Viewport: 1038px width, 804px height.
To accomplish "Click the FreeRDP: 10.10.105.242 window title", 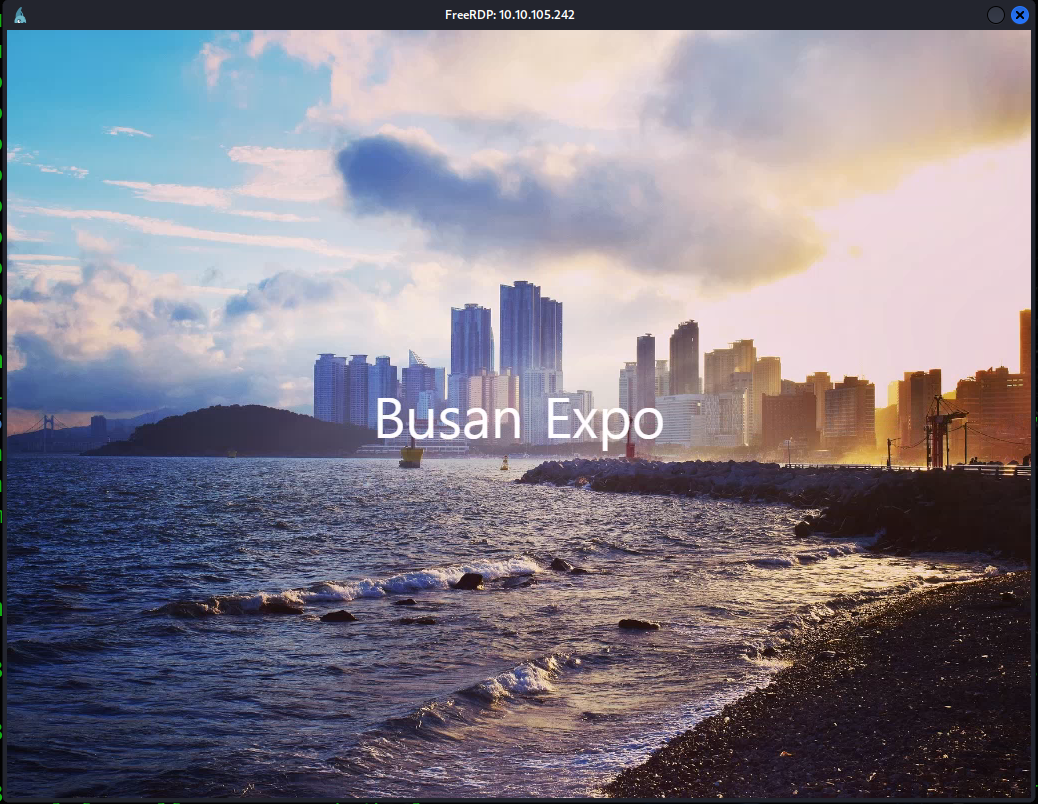I will pos(510,15).
